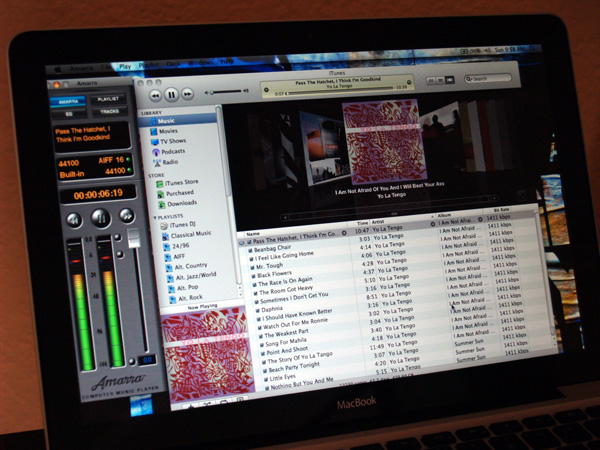Open the Play menu in menu bar

pyautogui.click(x=125, y=66)
